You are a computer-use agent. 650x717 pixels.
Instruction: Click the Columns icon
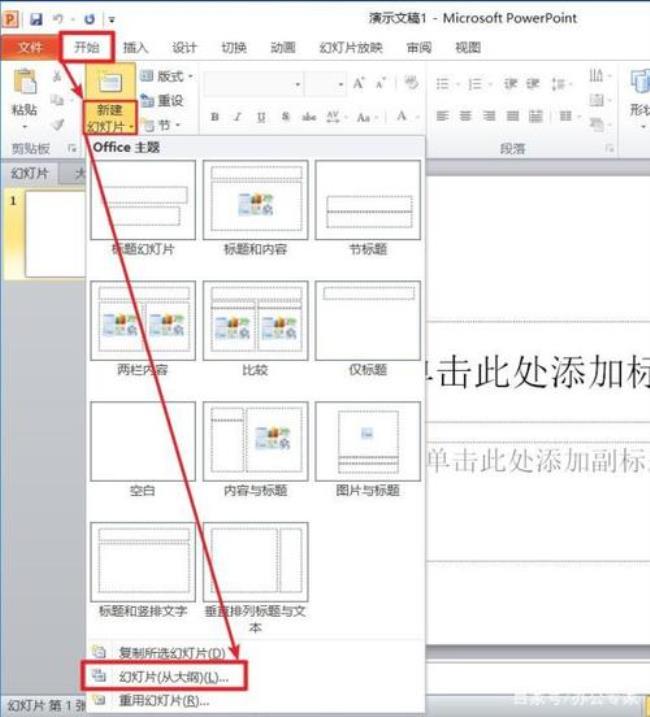click(x=566, y=116)
